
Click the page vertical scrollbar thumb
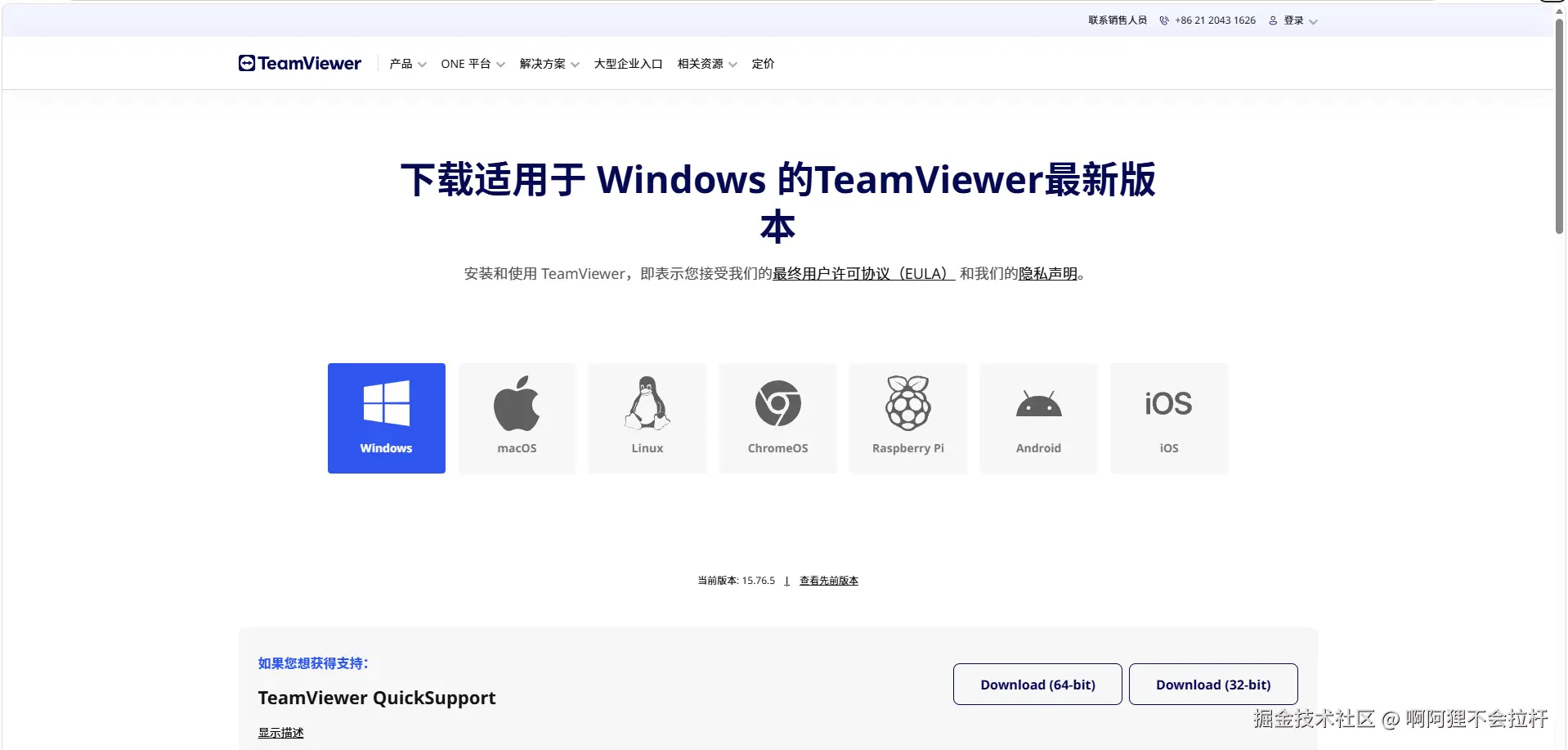click(1560, 127)
